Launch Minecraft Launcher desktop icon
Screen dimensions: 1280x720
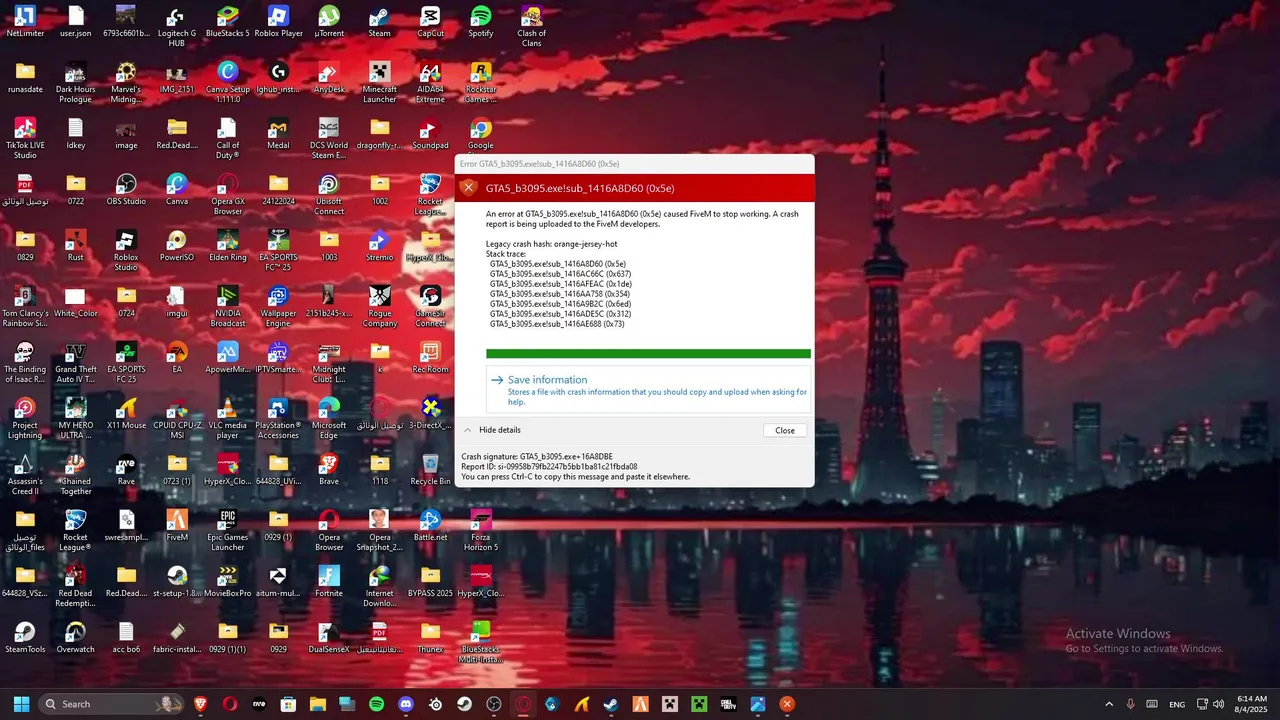tap(380, 82)
